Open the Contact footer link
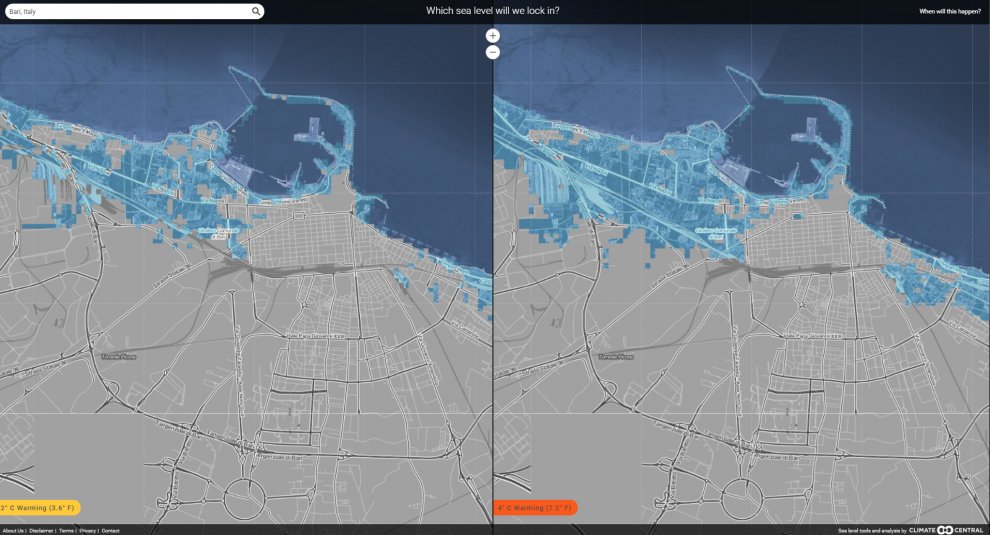 [x=110, y=531]
